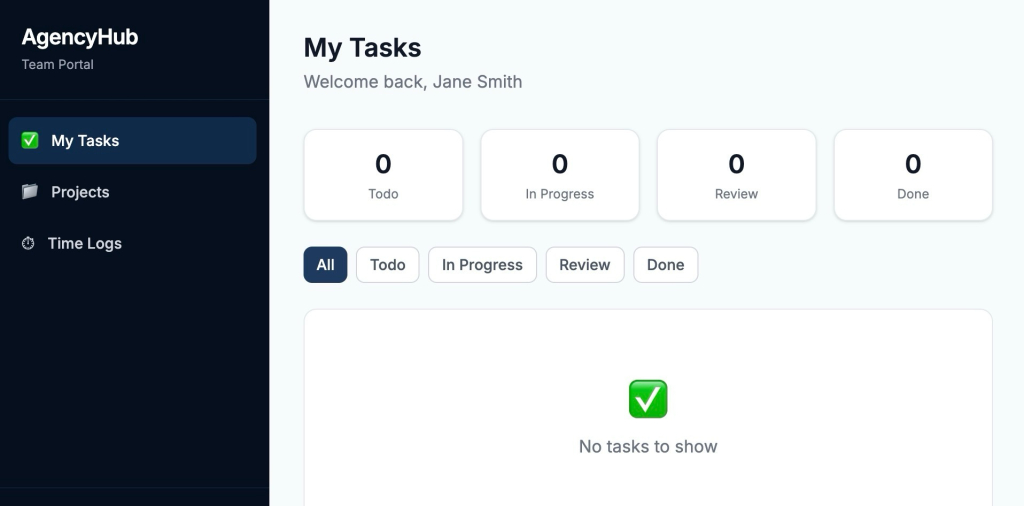Click the Done count card
The width and height of the screenshot is (1024, 506).
click(x=913, y=175)
